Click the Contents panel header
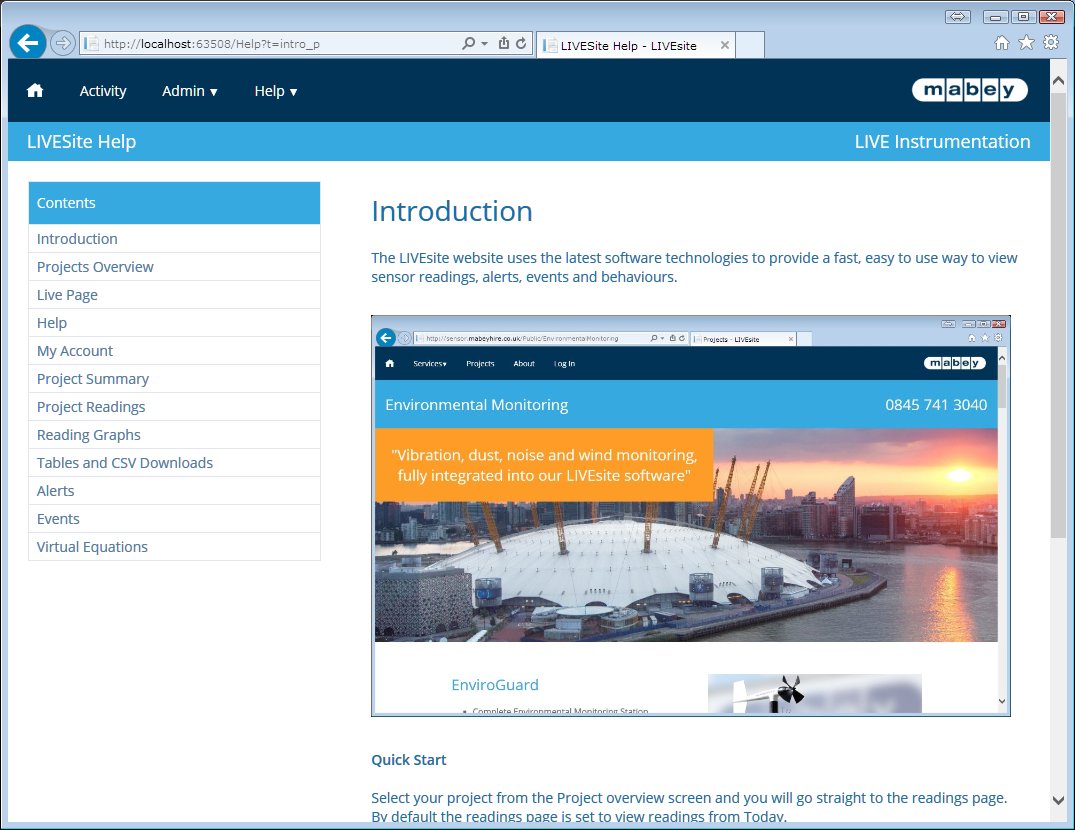The height and width of the screenshot is (830, 1075). click(x=174, y=203)
